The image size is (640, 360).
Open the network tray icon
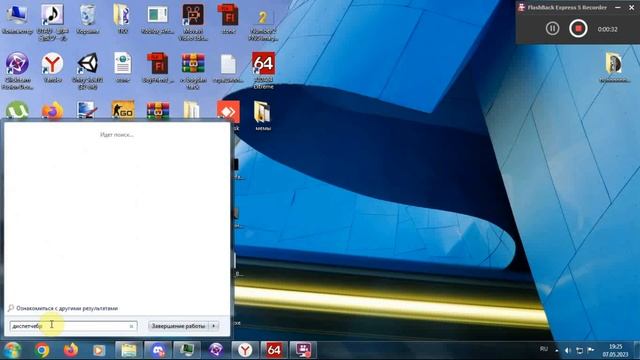(579, 350)
